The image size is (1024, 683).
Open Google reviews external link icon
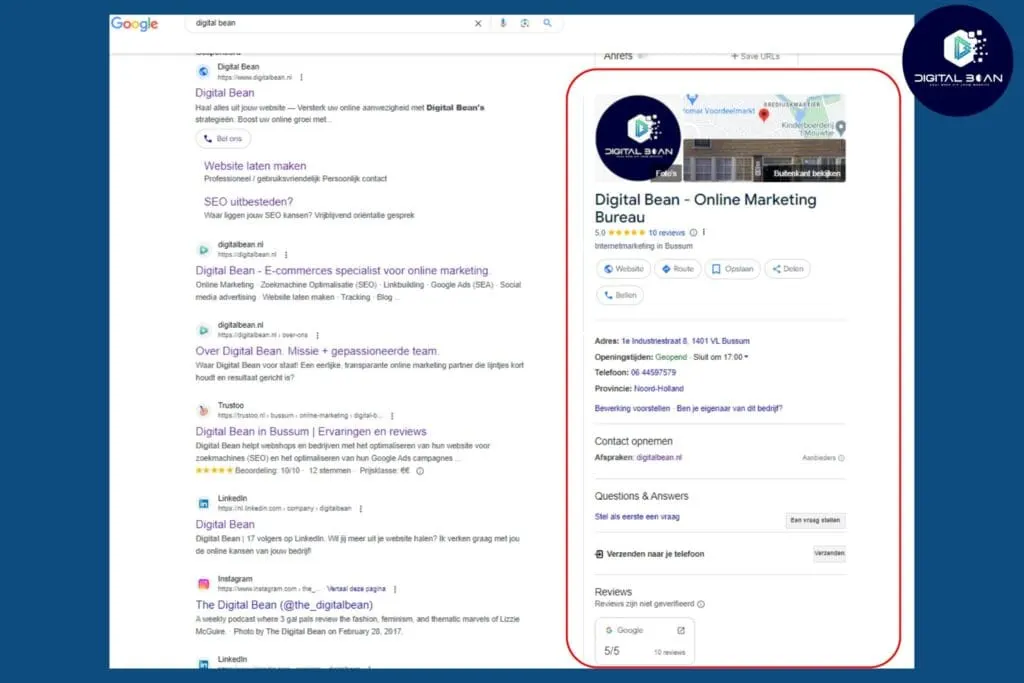(x=681, y=630)
